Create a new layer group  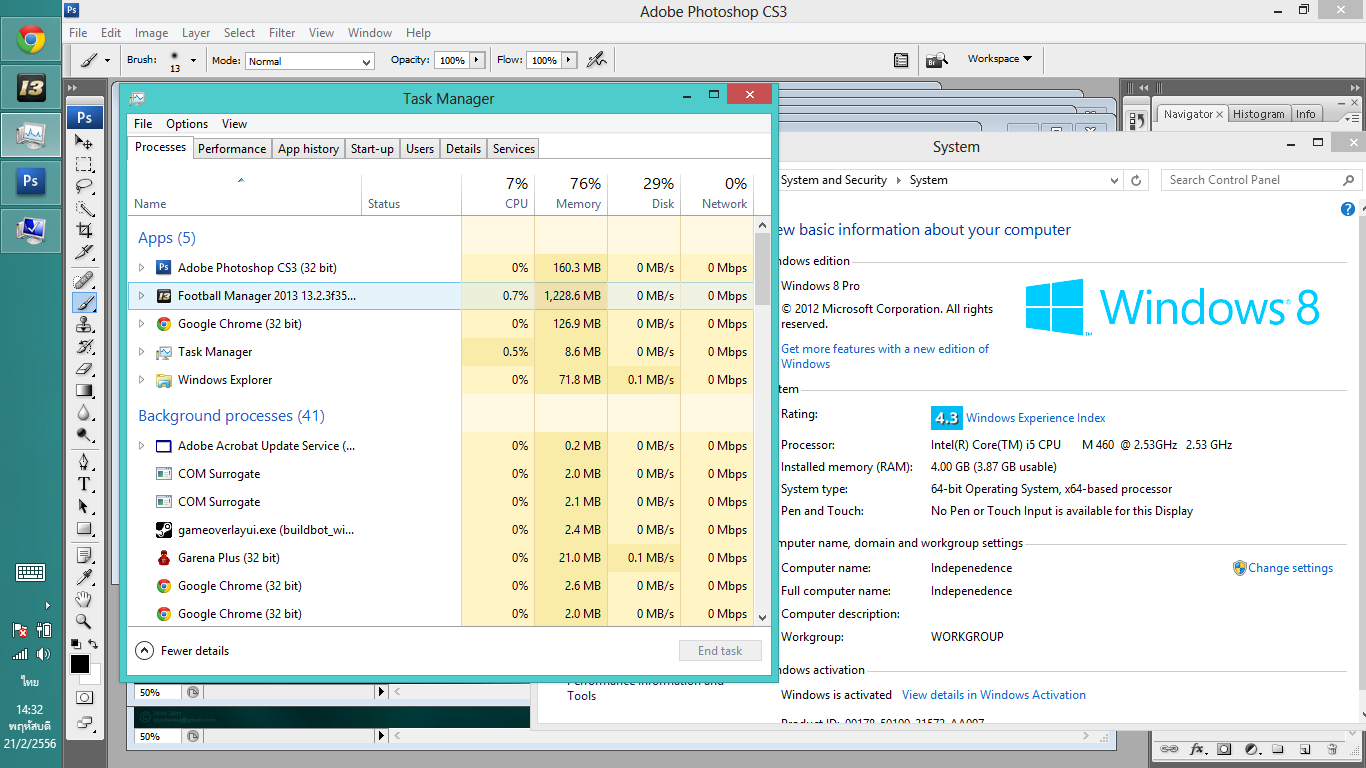1278,749
